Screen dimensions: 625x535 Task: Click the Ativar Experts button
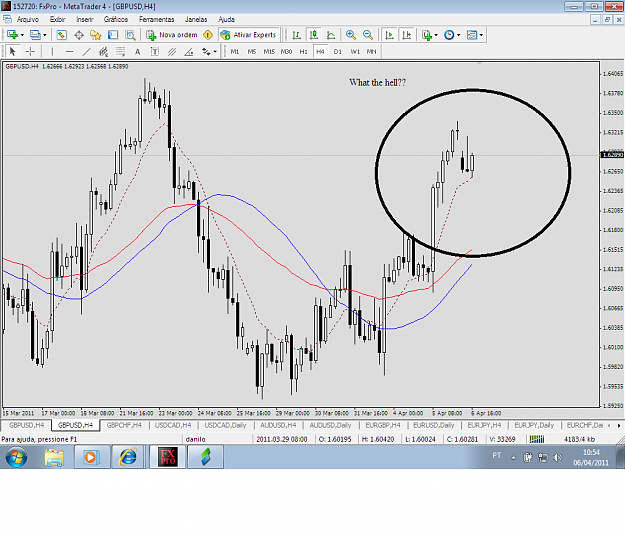click(249, 35)
